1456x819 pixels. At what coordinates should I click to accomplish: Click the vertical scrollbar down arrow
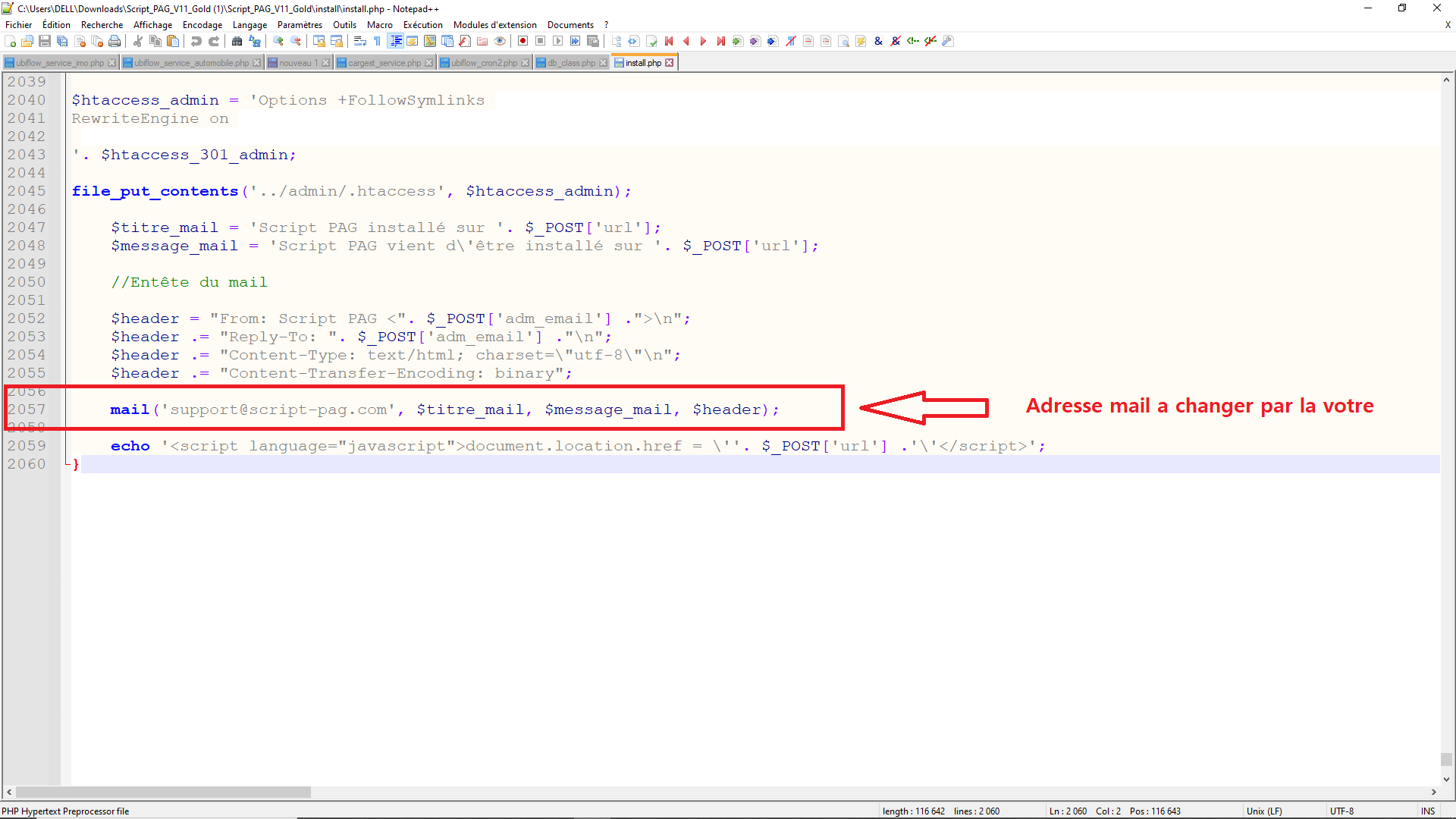point(1446,779)
